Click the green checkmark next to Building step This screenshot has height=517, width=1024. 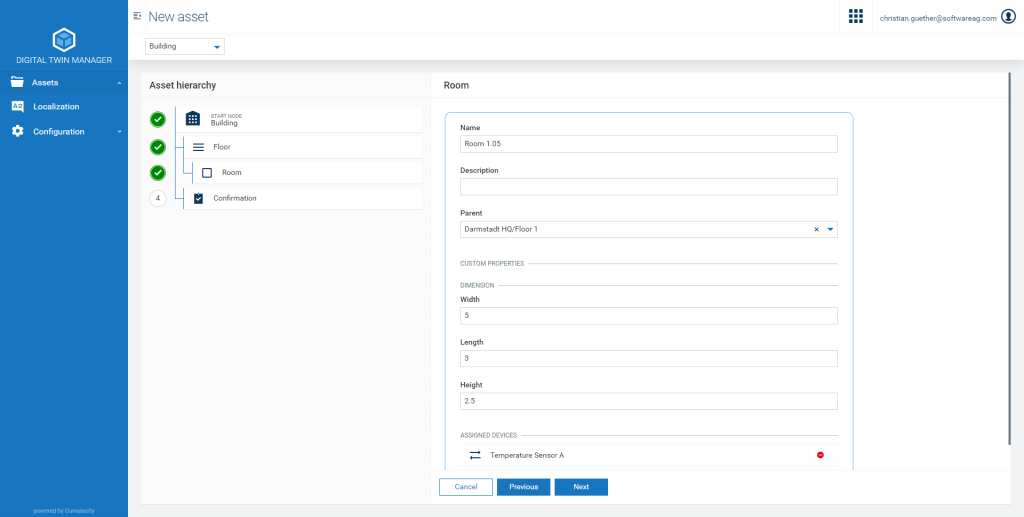pos(158,120)
